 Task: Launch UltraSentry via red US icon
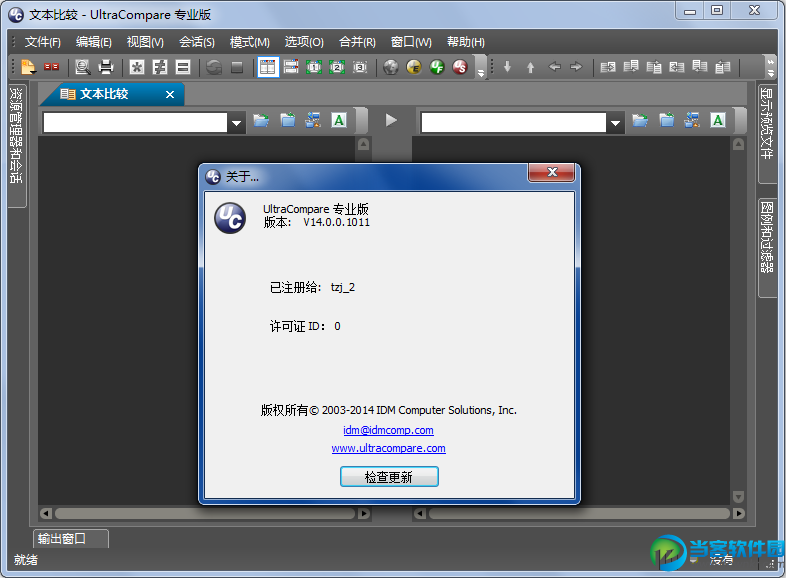point(460,67)
